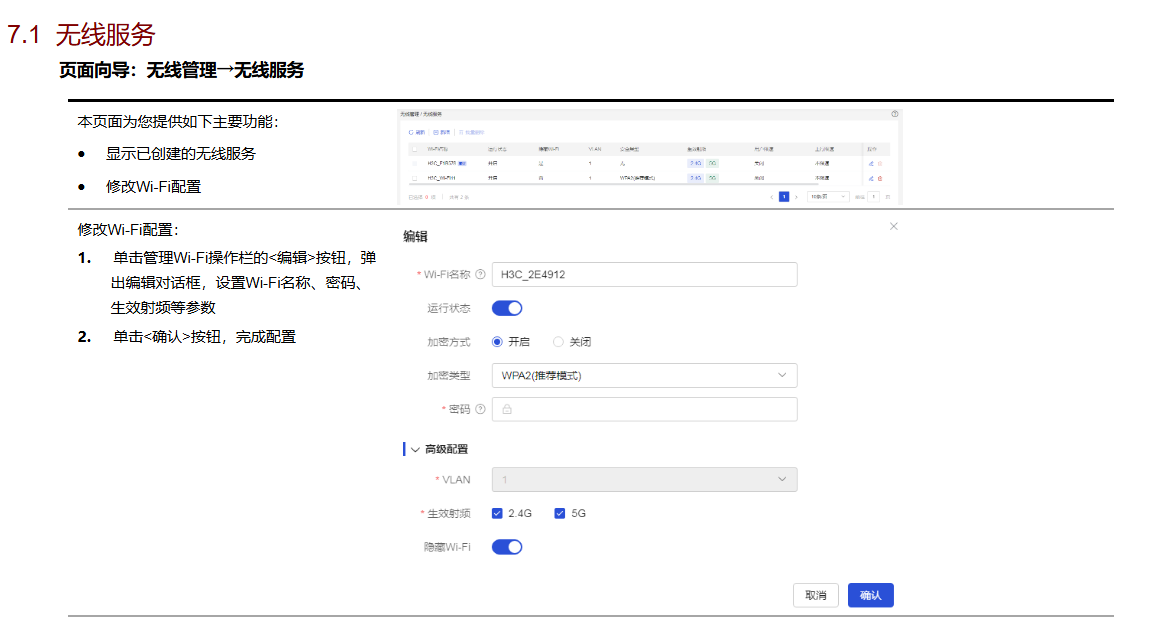Click the help icon beside 密码 label
Viewport: 1151px width, 622px height.
[x=481, y=409]
